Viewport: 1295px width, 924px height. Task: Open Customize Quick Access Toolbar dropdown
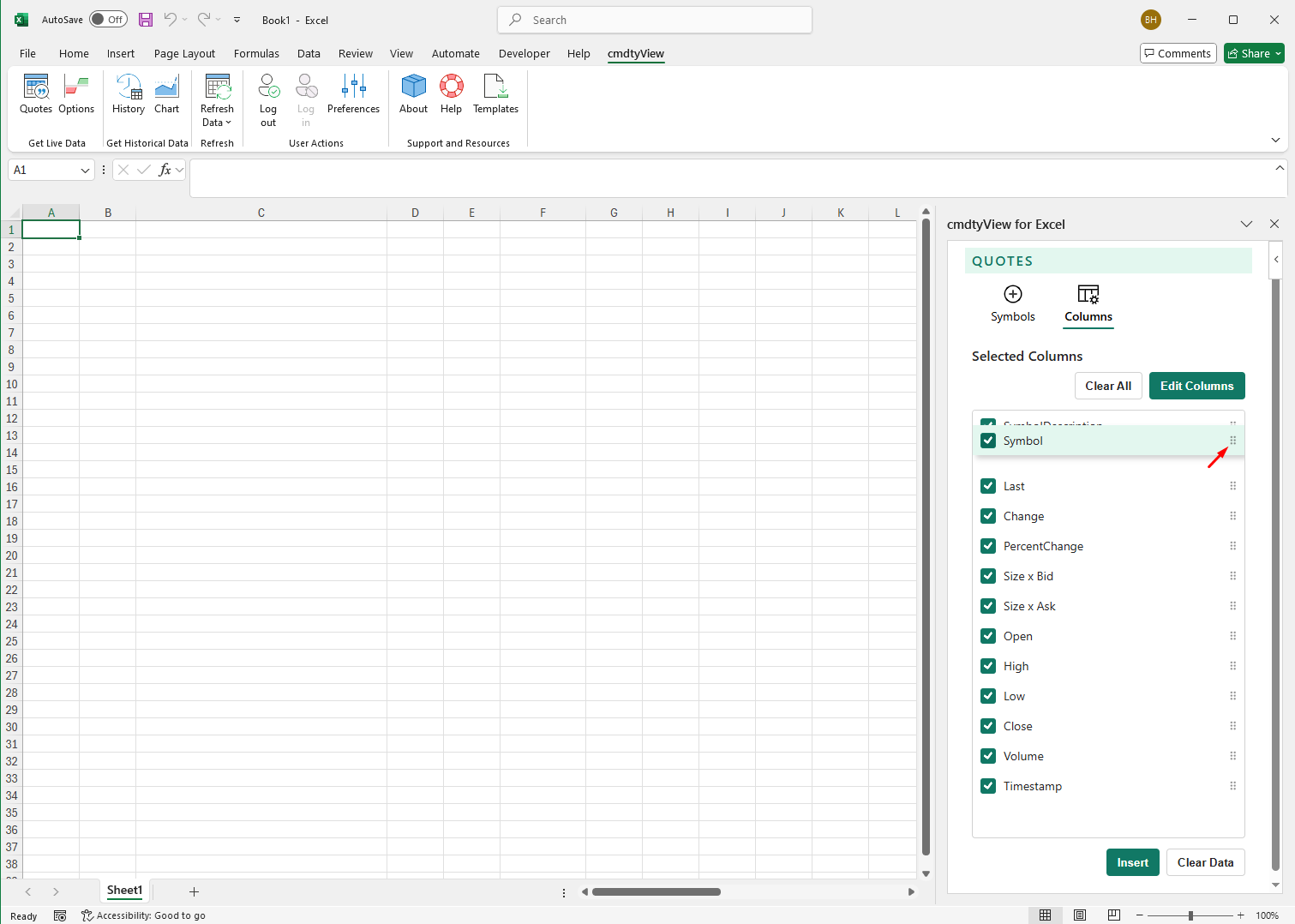click(237, 20)
